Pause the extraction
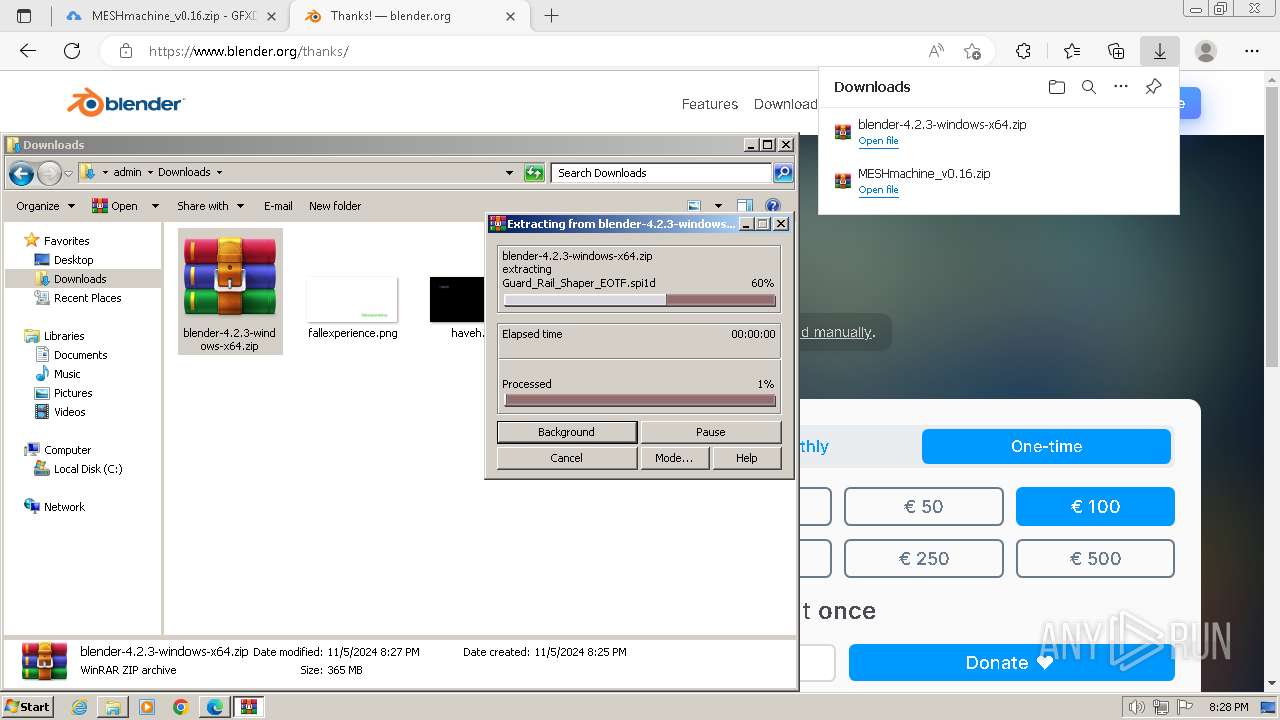Screen dimensions: 1280x720 coord(710,432)
